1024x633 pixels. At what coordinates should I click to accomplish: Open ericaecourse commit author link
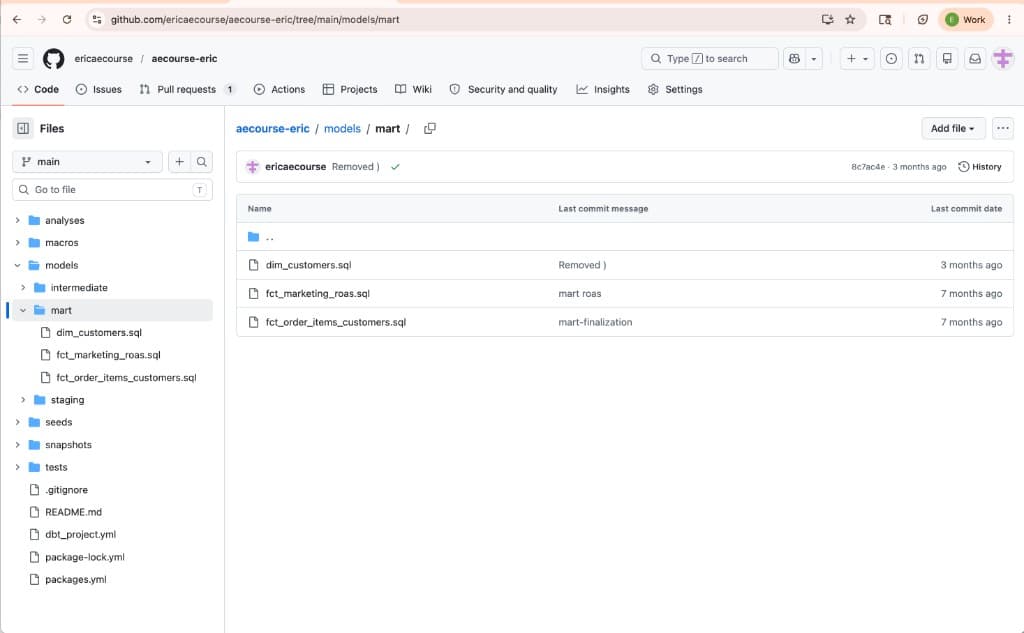295,167
